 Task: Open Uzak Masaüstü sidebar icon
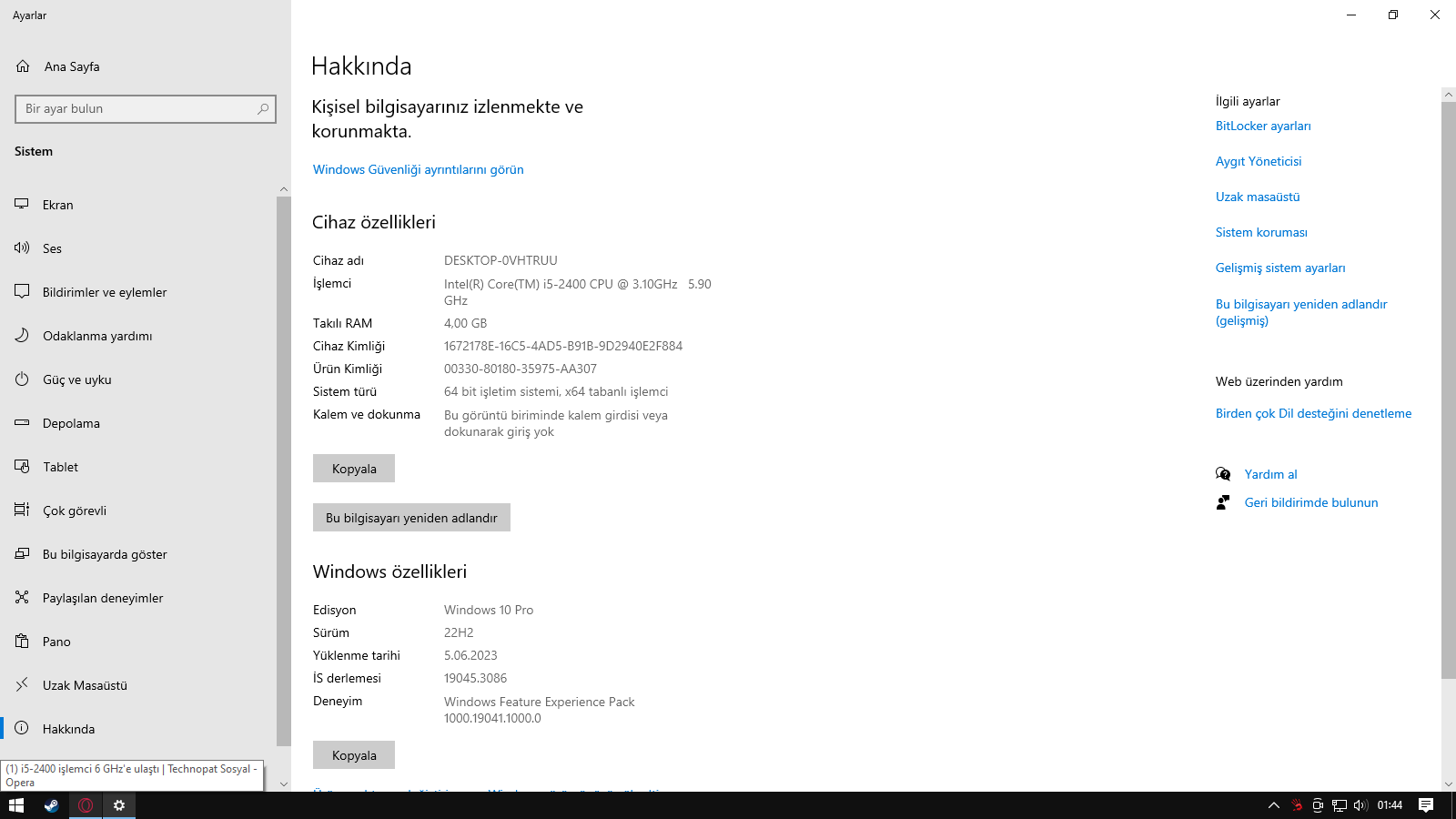coord(22,685)
